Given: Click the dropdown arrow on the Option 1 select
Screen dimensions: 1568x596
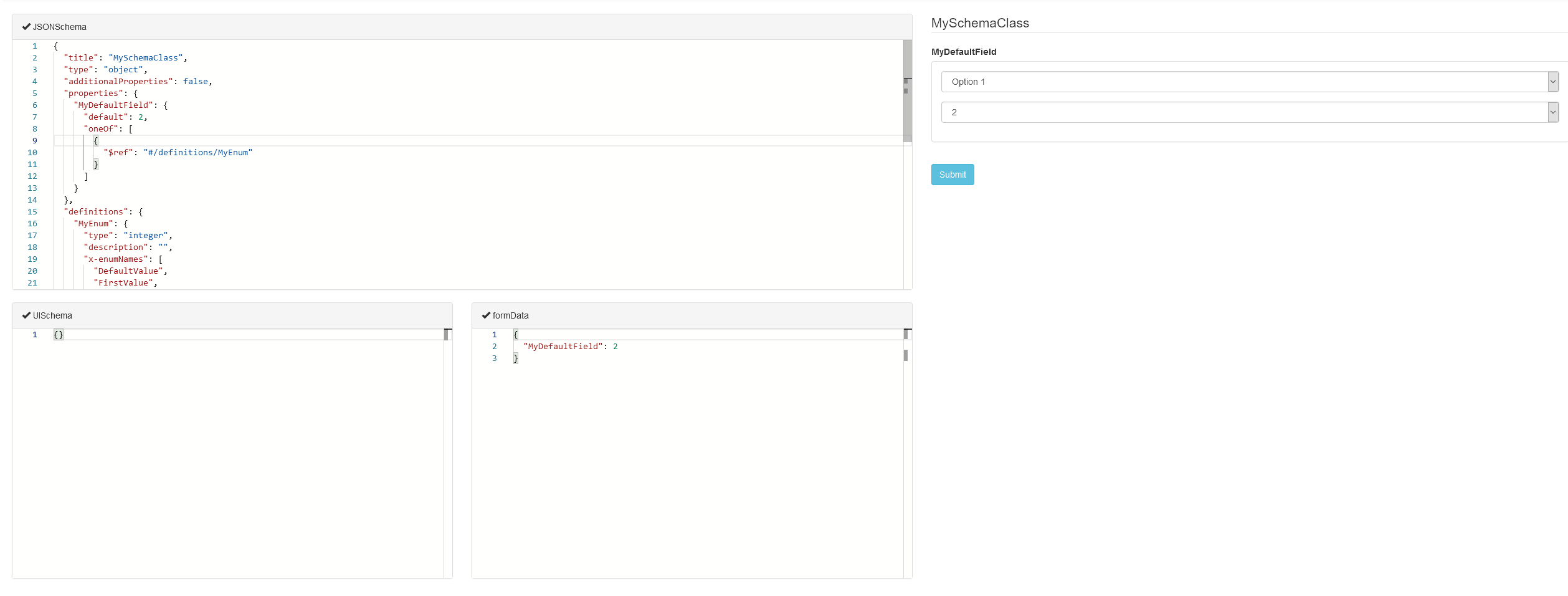Looking at the screenshot, I should point(1551,81).
